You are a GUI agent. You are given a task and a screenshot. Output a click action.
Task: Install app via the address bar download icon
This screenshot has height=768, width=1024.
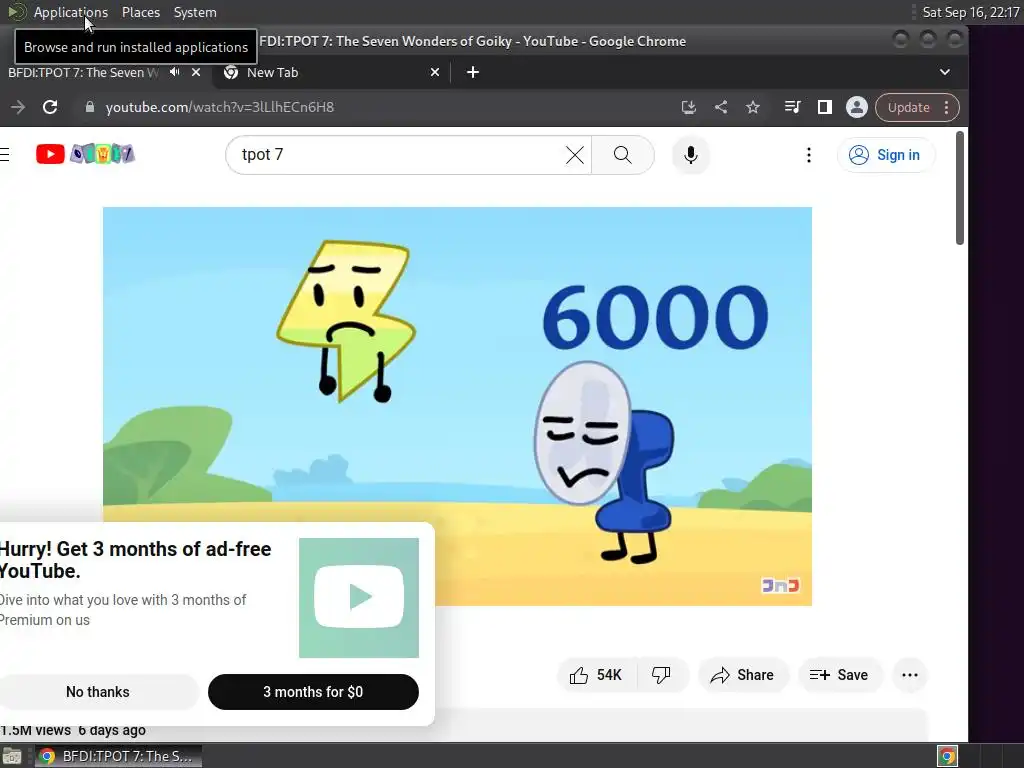(688, 107)
